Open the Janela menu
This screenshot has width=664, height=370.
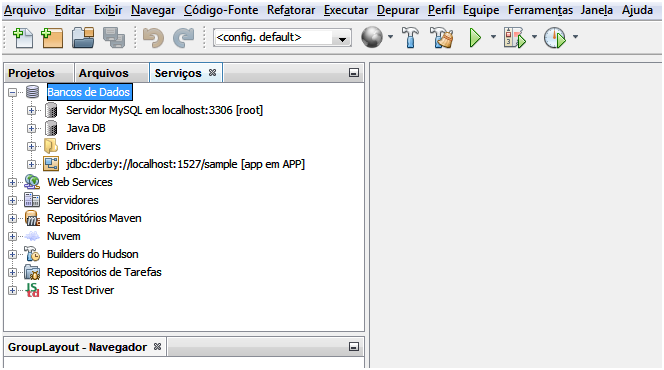[x=597, y=10]
